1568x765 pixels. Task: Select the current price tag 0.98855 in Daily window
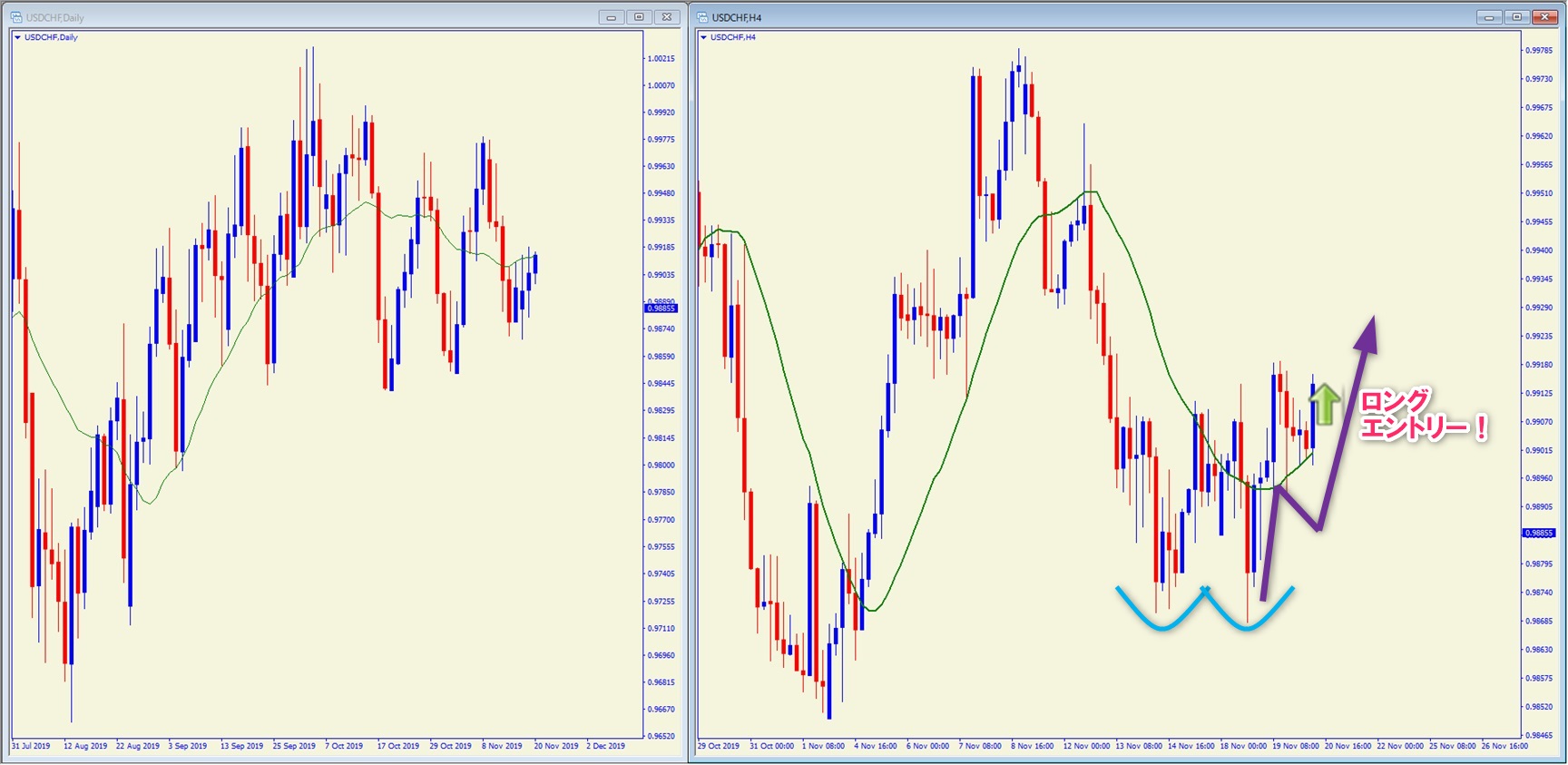click(x=661, y=309)
